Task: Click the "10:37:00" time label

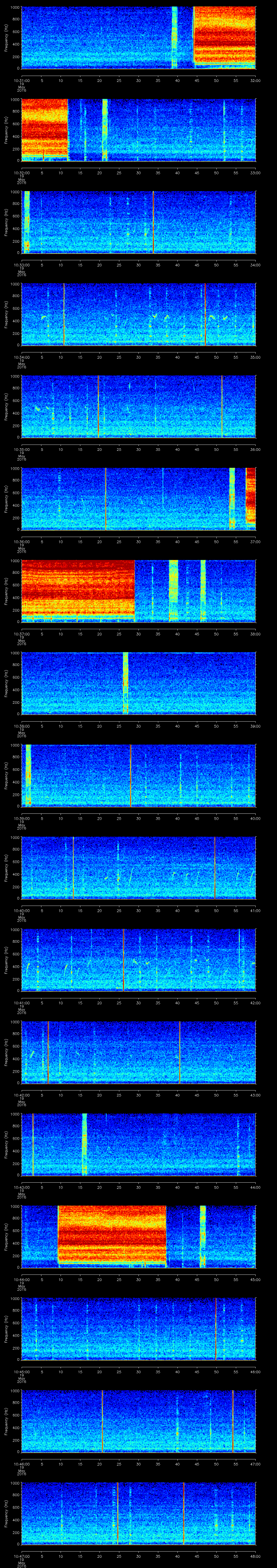Action: (x=22, y=634)
